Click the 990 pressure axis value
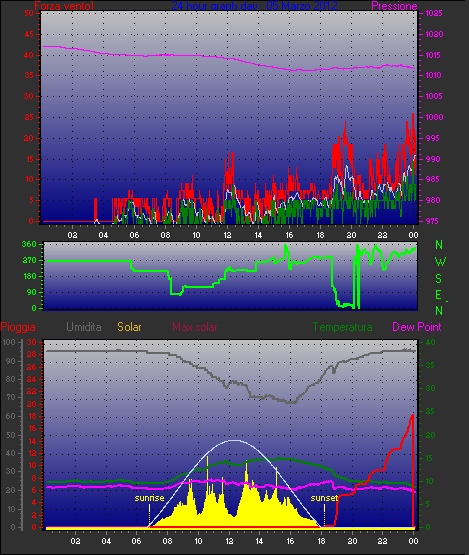This screenshot has height=555, width=469. click(x=433, y=159)
